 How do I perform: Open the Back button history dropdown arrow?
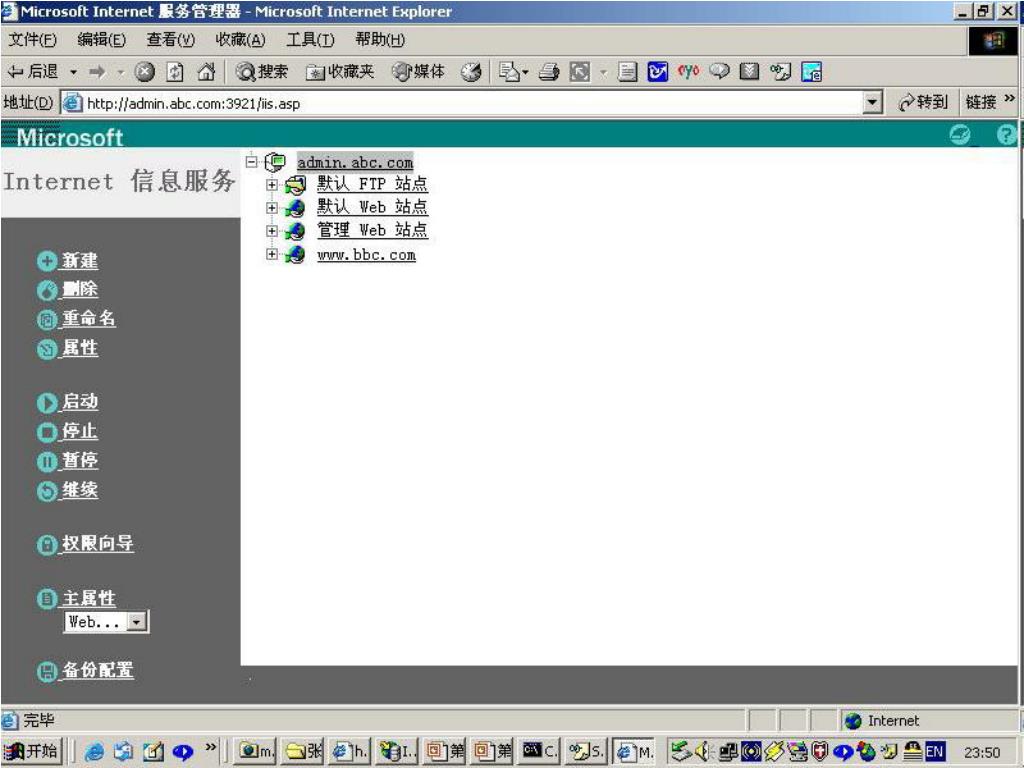click(x=74, y=72)
